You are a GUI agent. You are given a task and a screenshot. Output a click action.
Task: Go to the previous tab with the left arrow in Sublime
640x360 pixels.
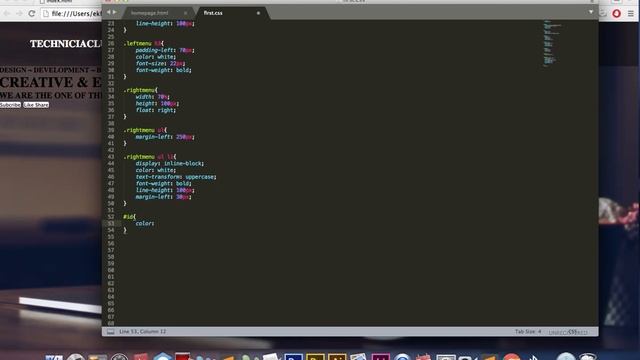(108, 12)
